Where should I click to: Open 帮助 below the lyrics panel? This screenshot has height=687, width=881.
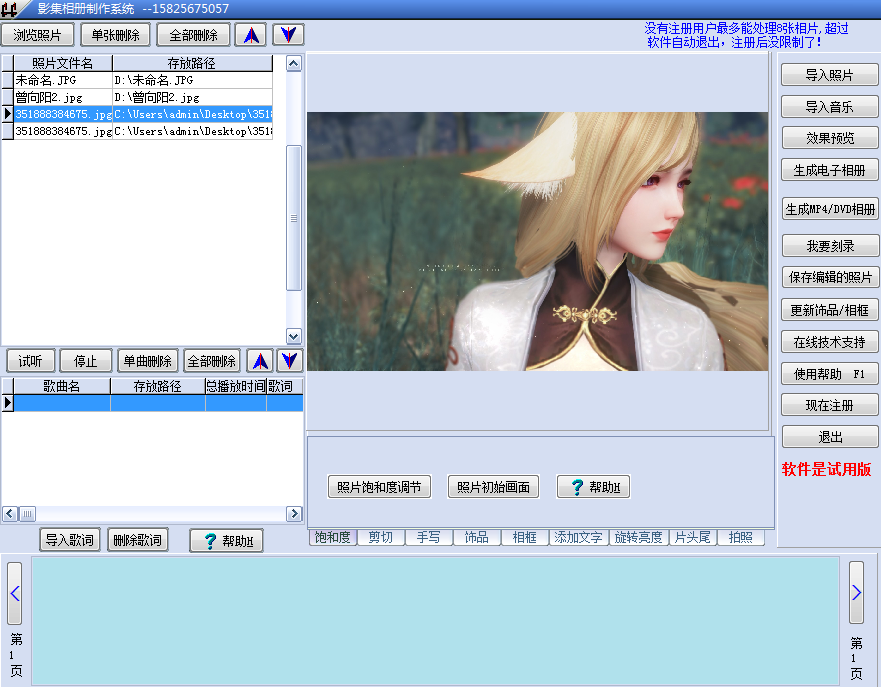226,540
